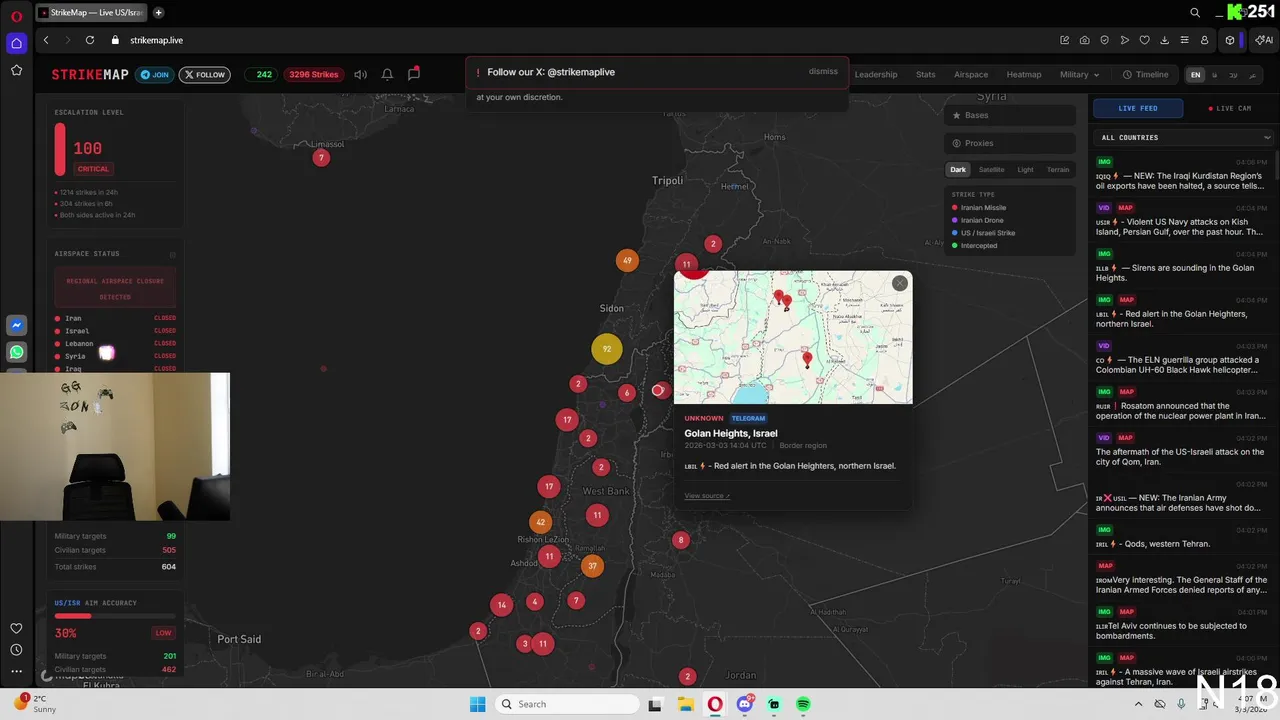Select Satellite map style
Viewport: 1280px width, 720px height.
[x=991, y=170]
